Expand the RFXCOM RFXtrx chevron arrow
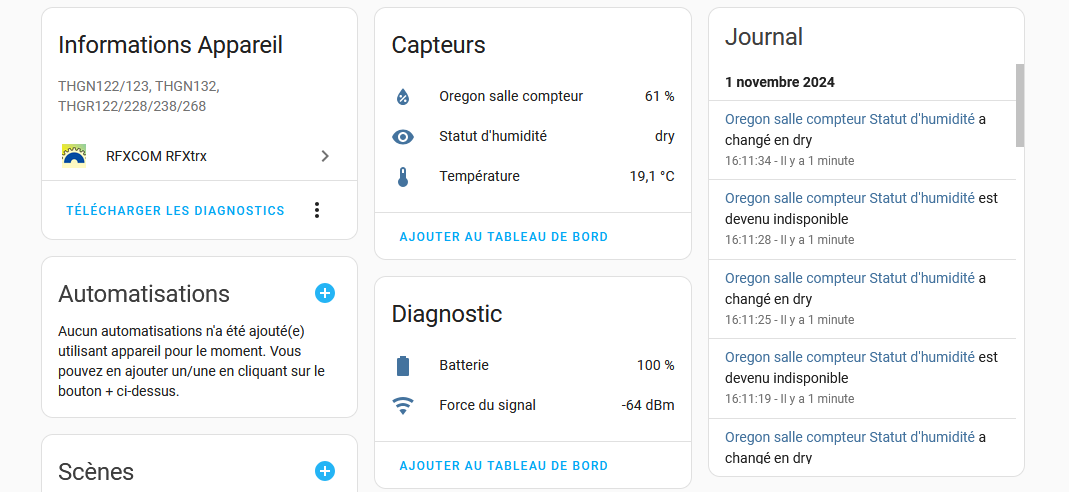Image resolution: width=1069 pixels, height=492 pixels. pyautogui.click(x=325, y=156)
